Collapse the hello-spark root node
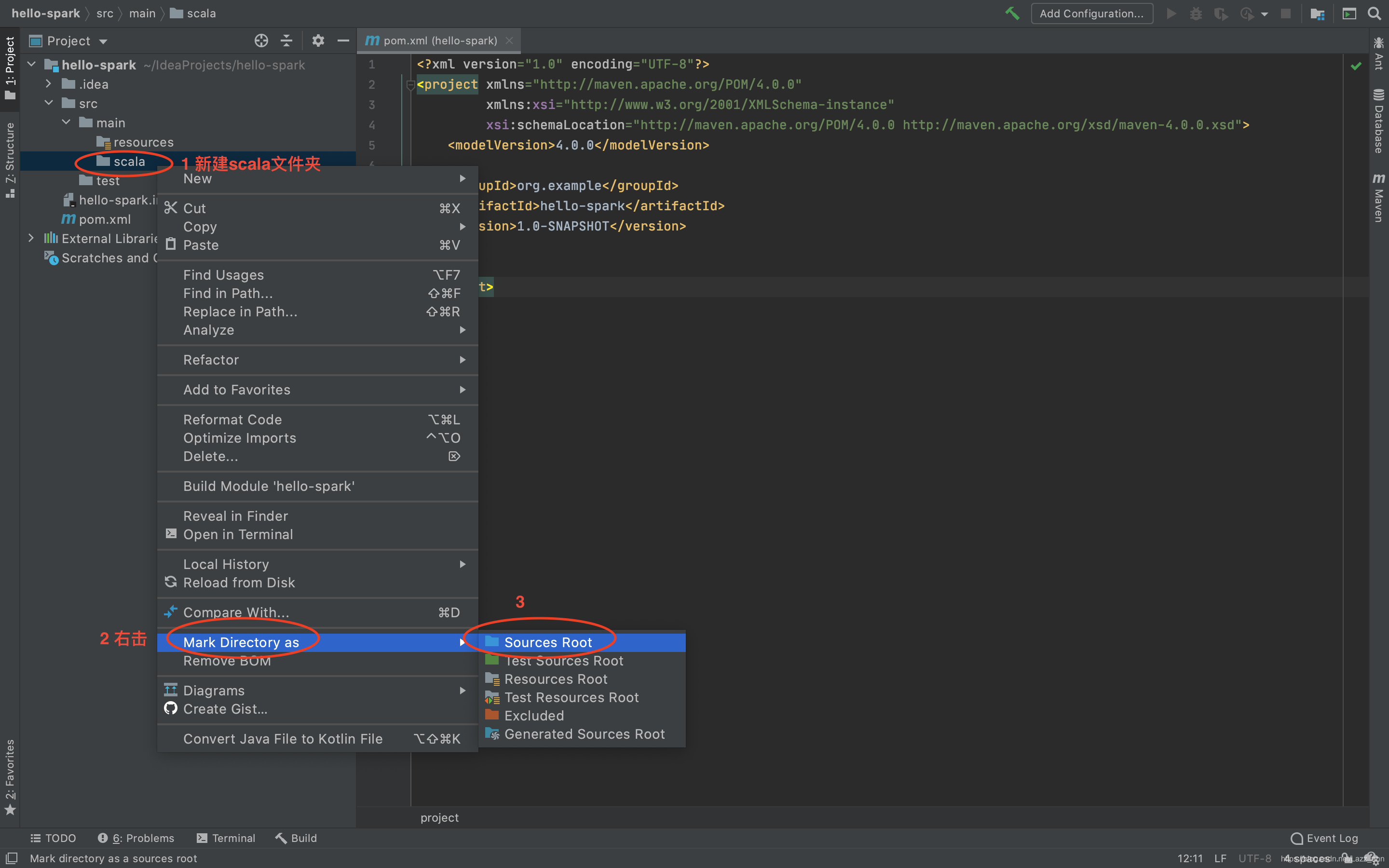 click(x=31, y=64)
